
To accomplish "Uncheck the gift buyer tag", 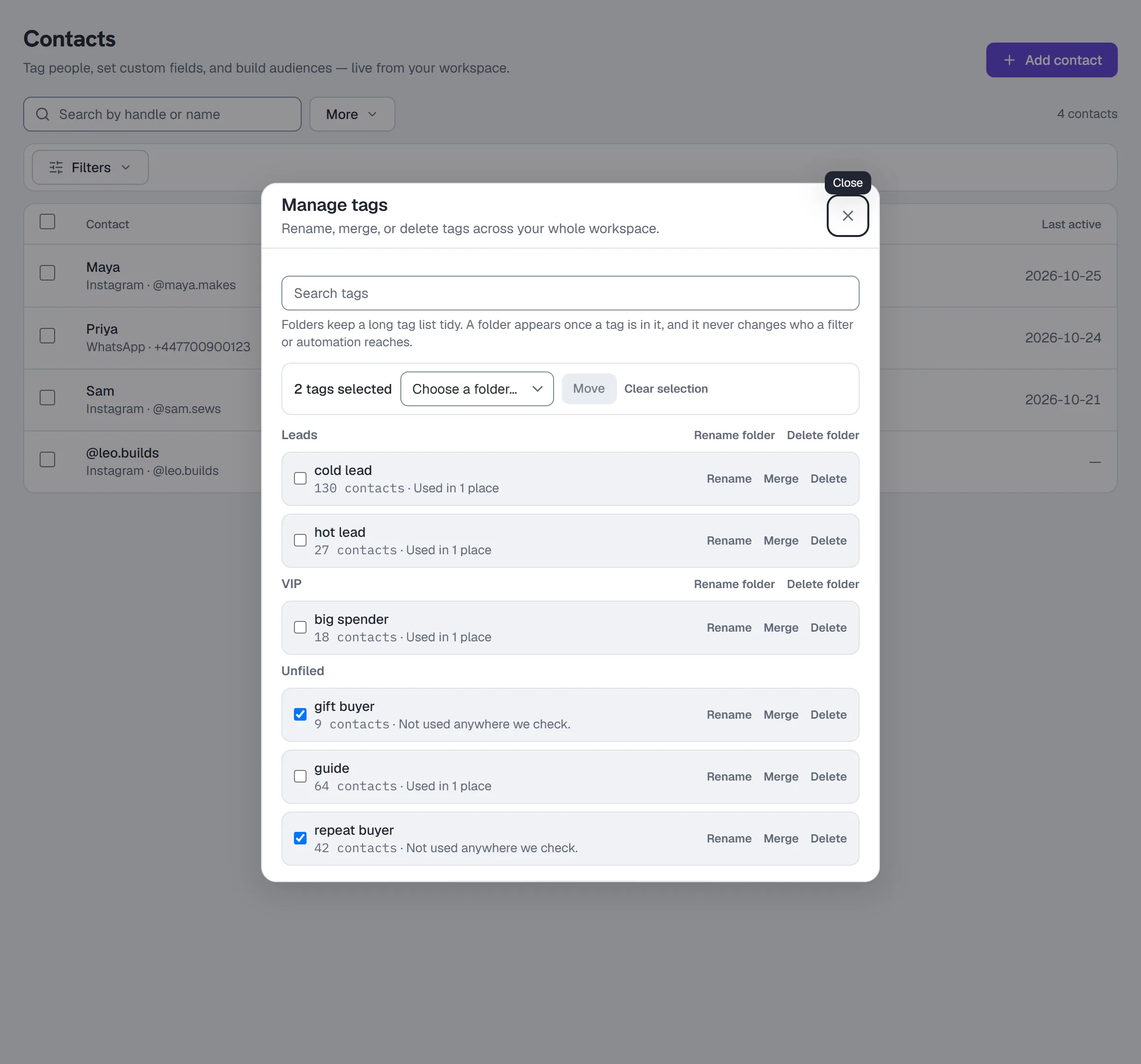I will tap(300, 714).
